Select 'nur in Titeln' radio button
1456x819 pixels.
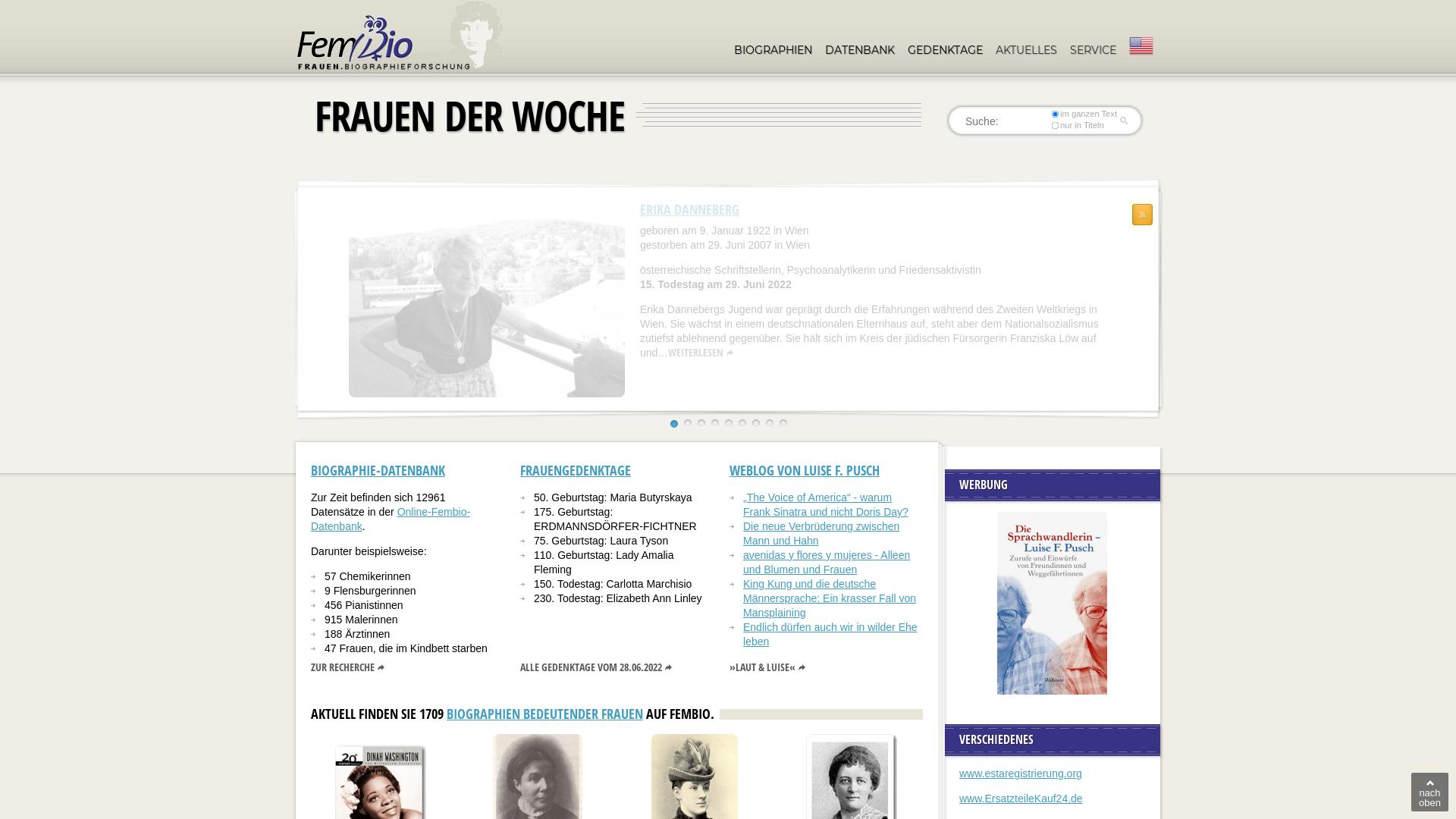pos(1055,126)
